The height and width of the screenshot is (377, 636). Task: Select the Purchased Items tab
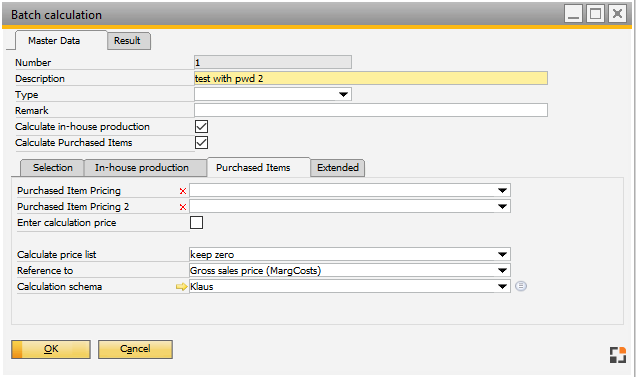258,167
